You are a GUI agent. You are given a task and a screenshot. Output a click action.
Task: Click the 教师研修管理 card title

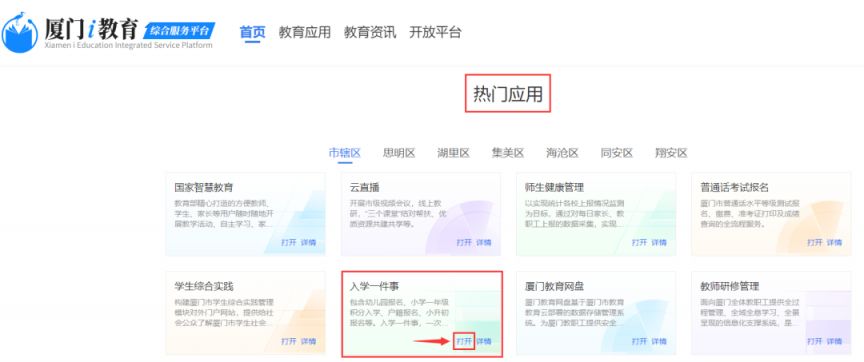pos(730,287)
